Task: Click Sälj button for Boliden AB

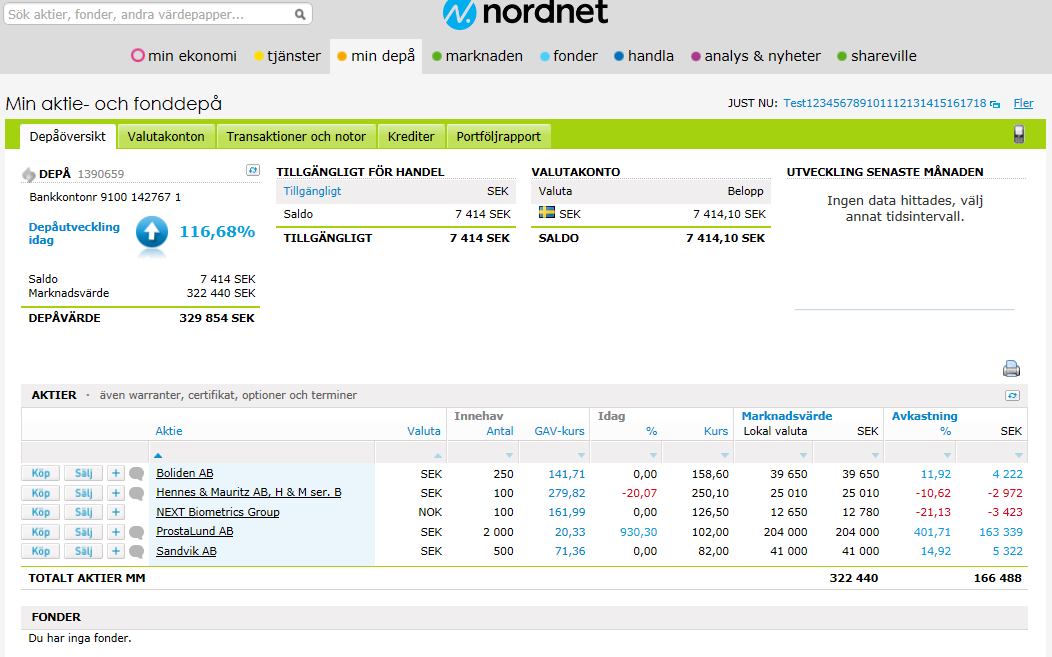Action: (83, 473)
